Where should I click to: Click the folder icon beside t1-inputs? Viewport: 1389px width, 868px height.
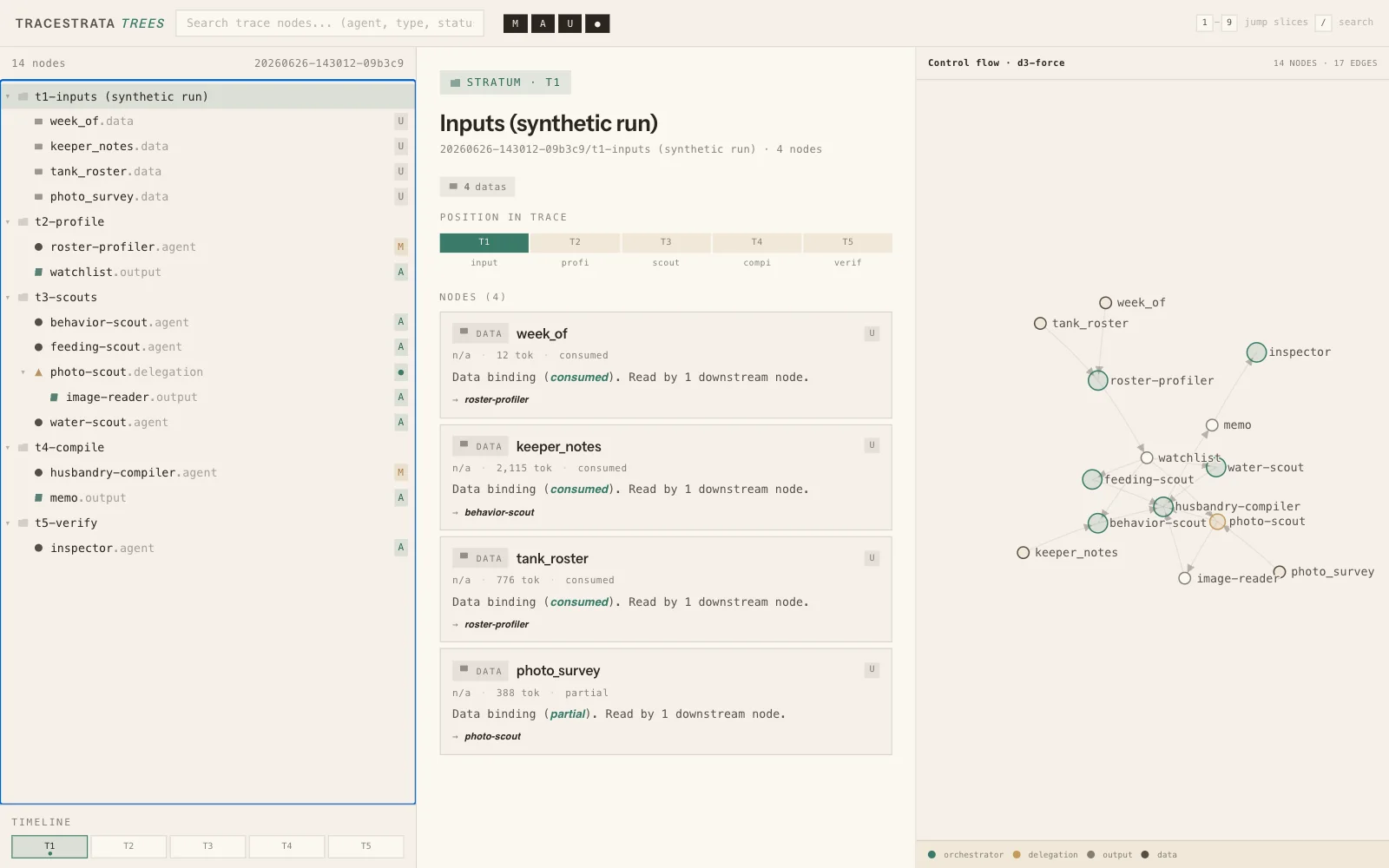(x=23, y=96)
